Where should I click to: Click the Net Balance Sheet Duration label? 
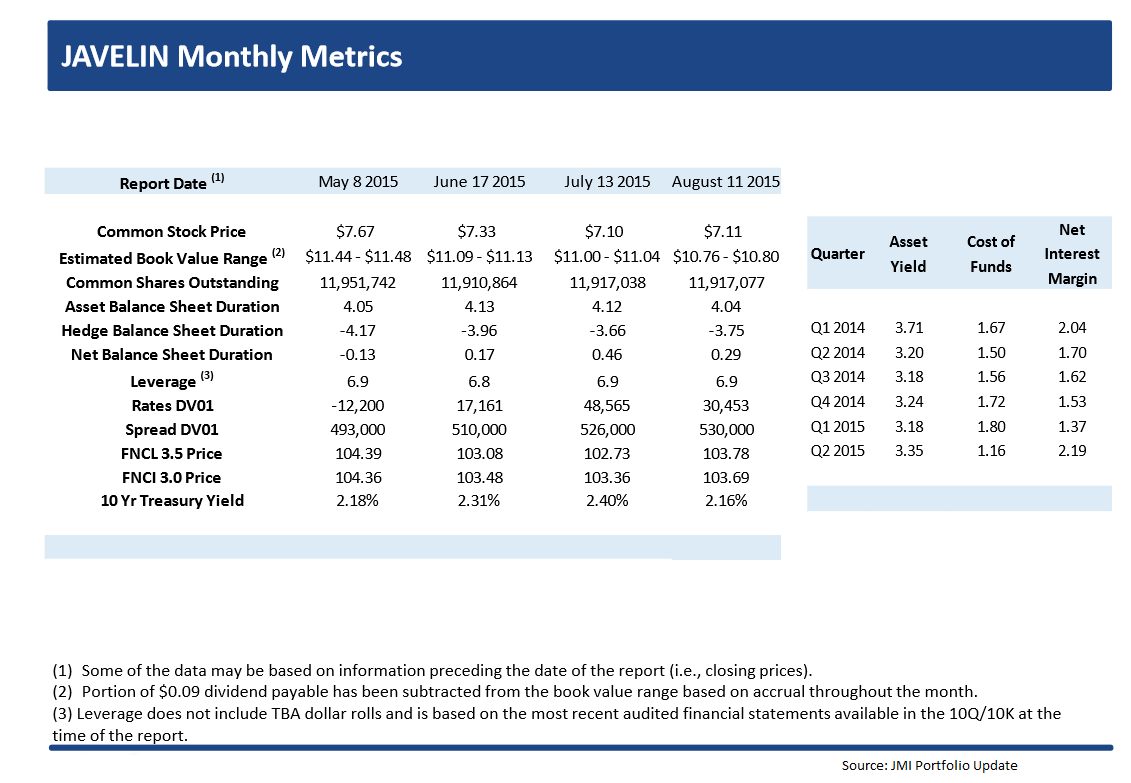pyautogui.click(x=173, y=355)
